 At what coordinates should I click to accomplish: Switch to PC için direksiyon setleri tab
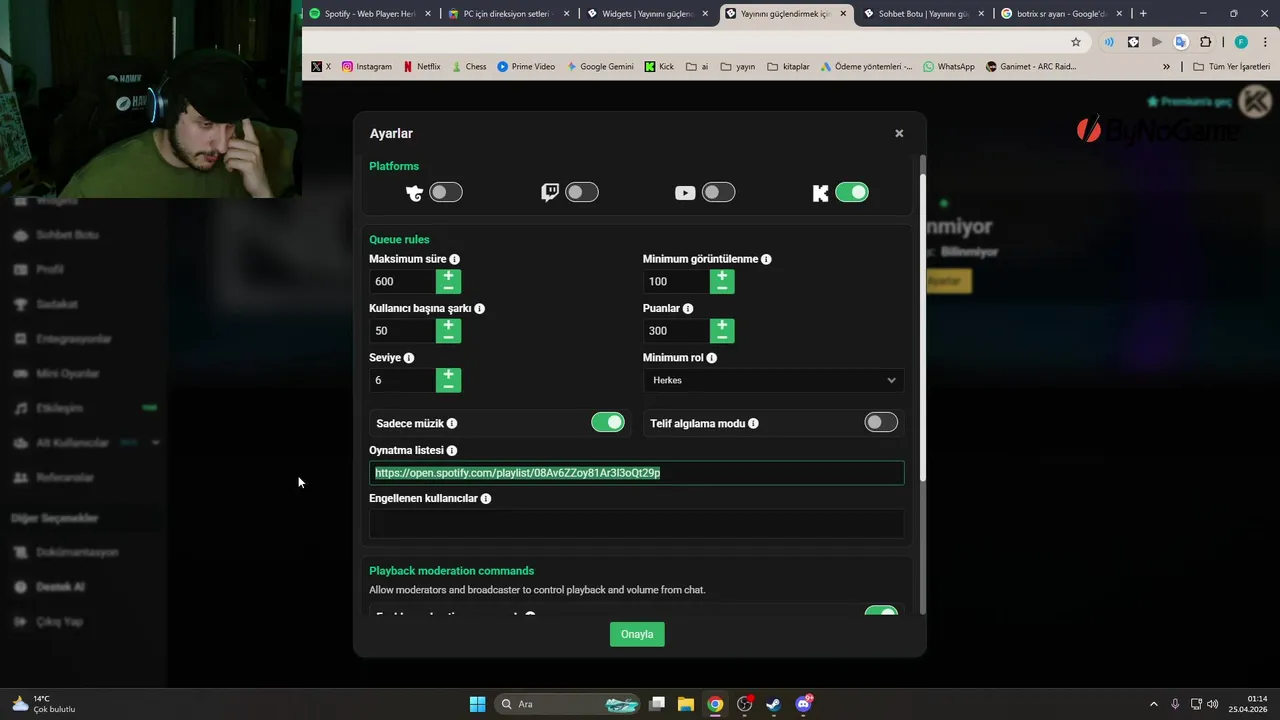[508, 14]
